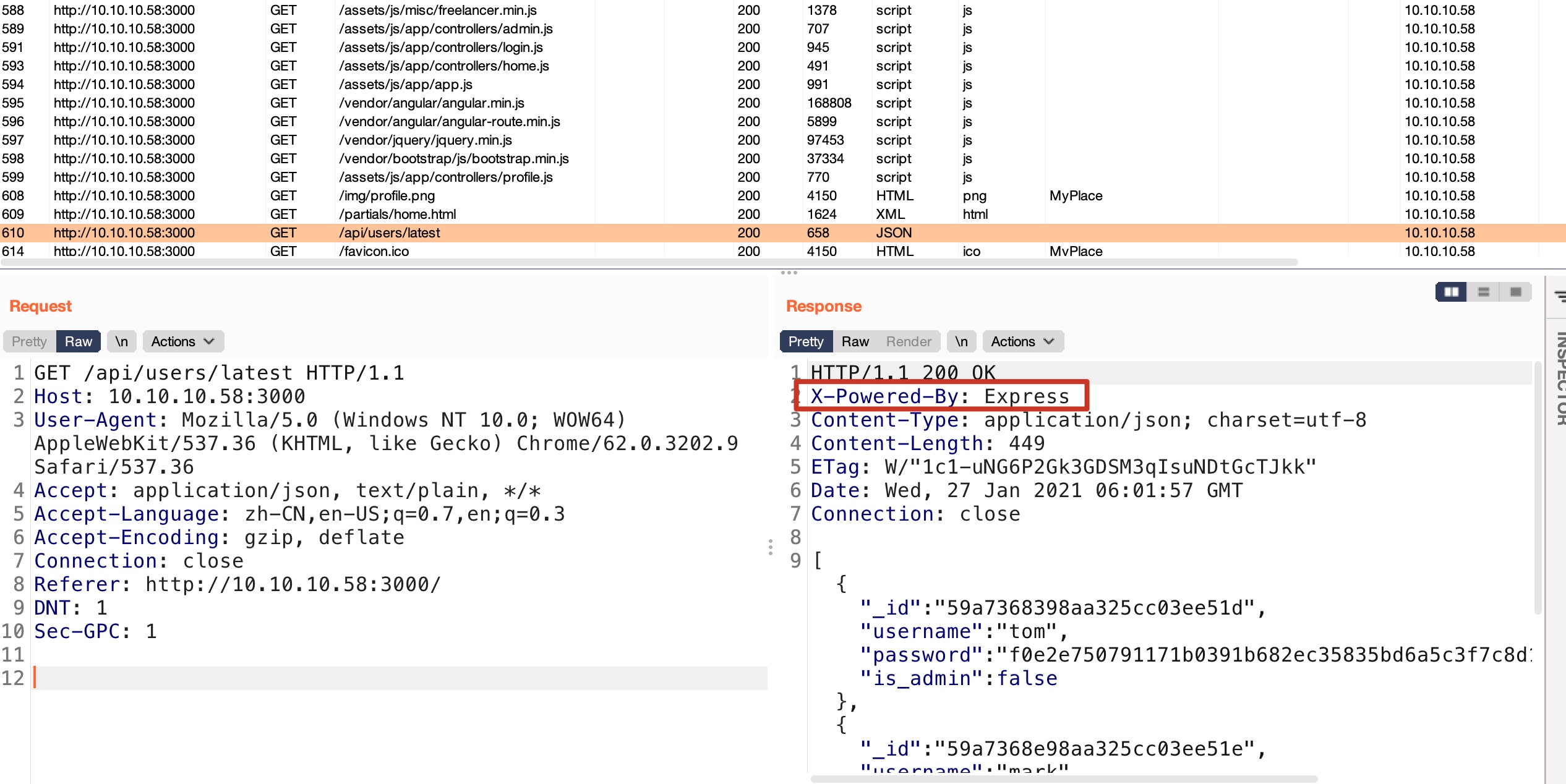Viewport: 1566px width, 784px height.
Task: Select side-by-side layout icon
Action: pyautogui.click(x=1451, y=292)
